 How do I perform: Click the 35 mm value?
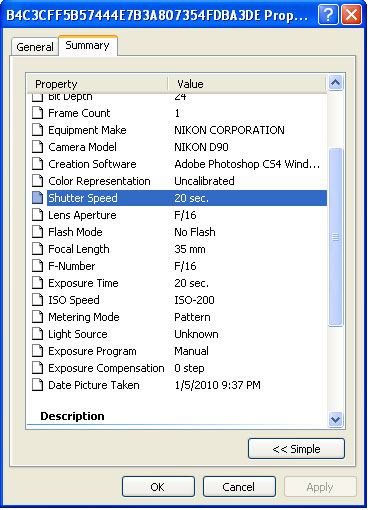[x=190, y=249]
